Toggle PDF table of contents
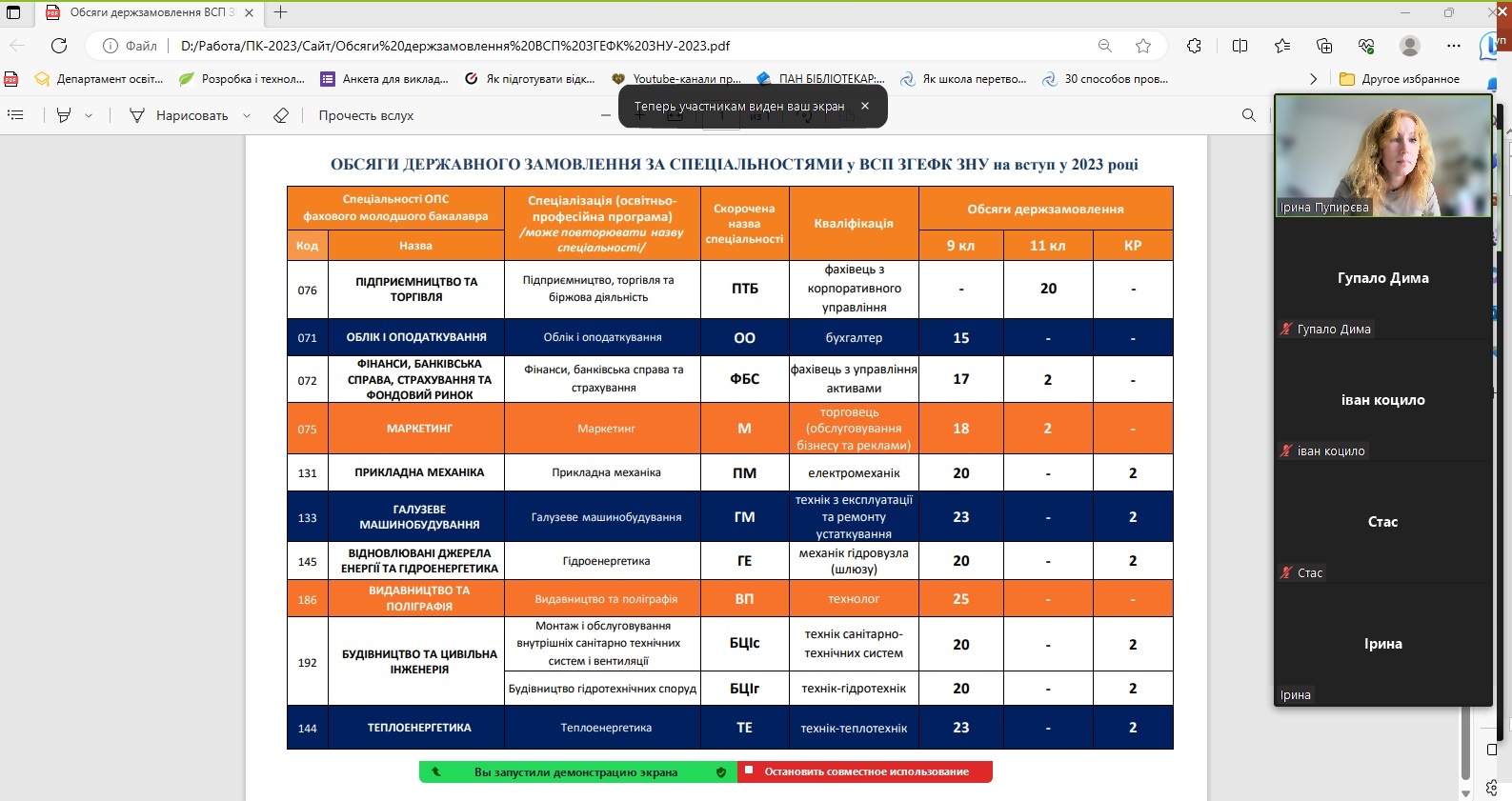This screenshot has height=801, width=1512. click(x=15, y=115)
